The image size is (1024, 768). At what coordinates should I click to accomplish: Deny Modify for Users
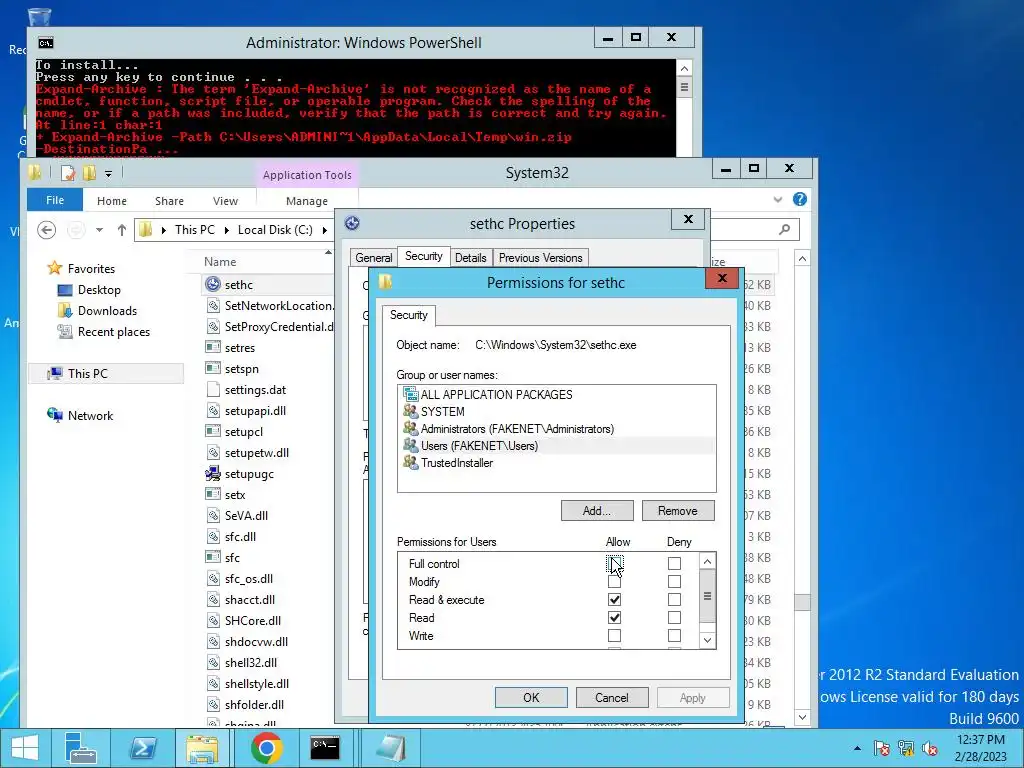point(674,581)
